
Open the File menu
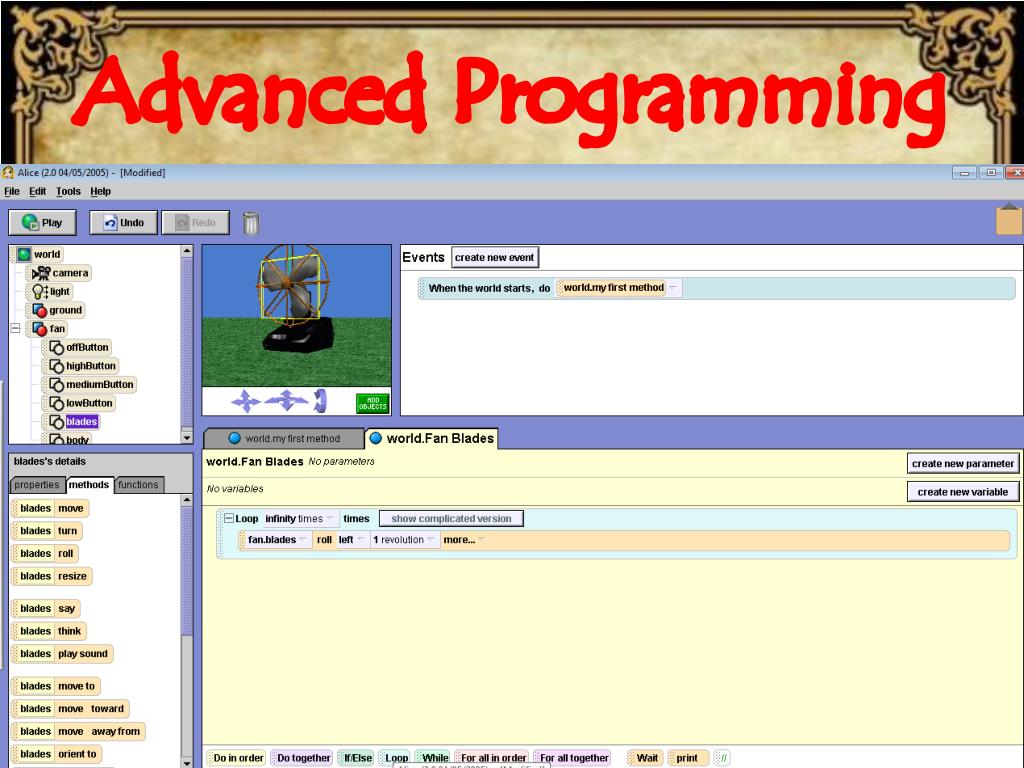pyautogui.click(x=12, y=191)
